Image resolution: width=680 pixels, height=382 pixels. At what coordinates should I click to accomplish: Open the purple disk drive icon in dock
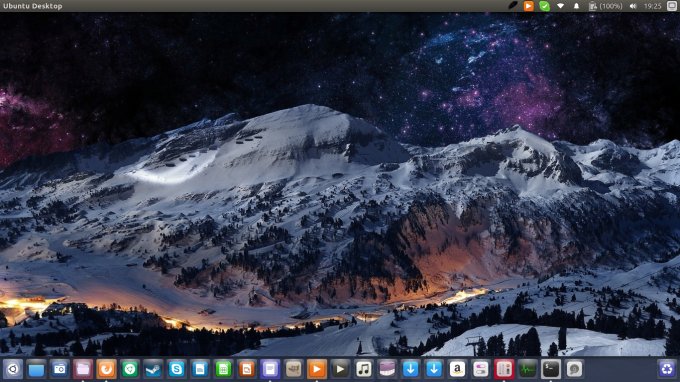coord(388,369)
